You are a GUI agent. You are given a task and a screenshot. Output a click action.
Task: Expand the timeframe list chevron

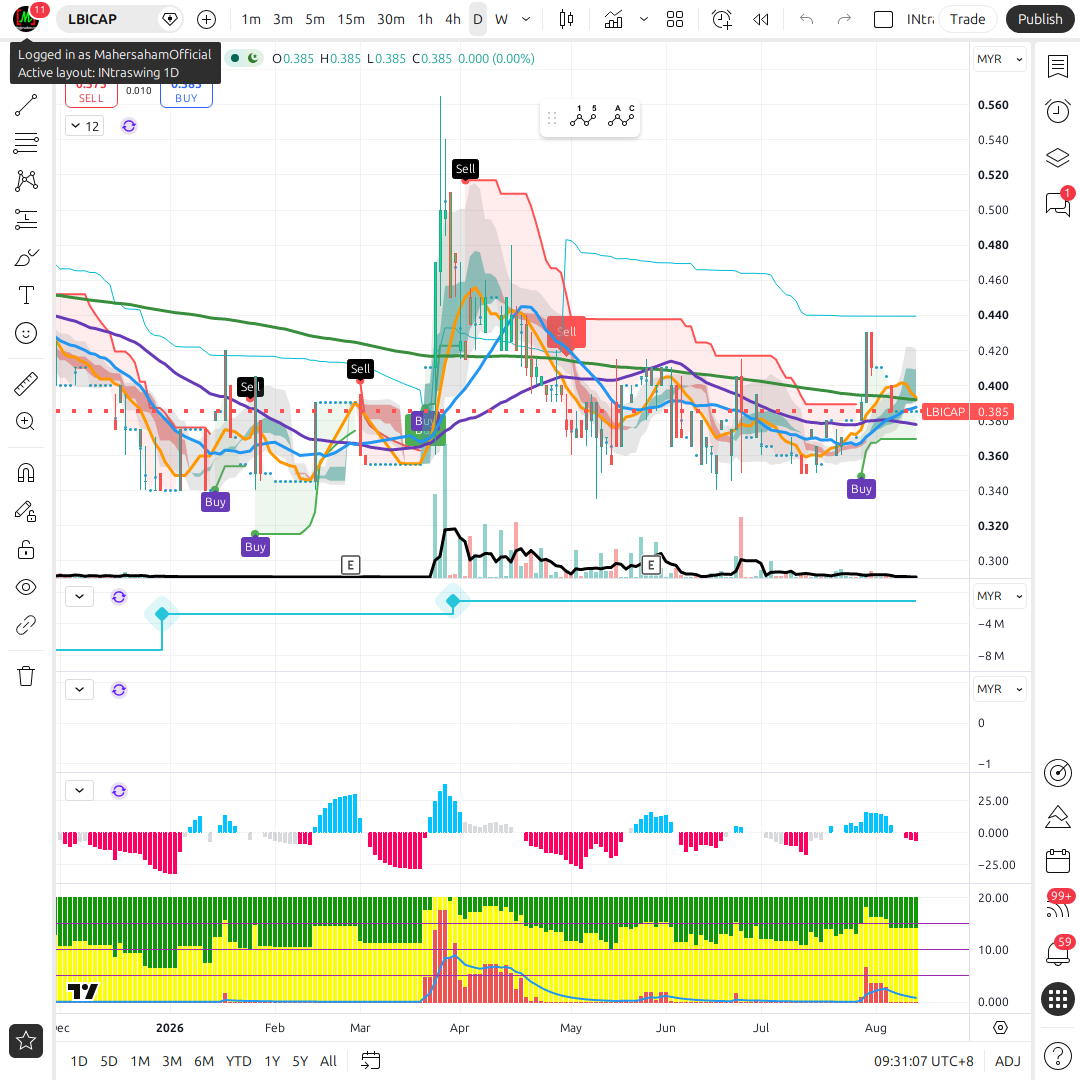click(x=526, y=19)
